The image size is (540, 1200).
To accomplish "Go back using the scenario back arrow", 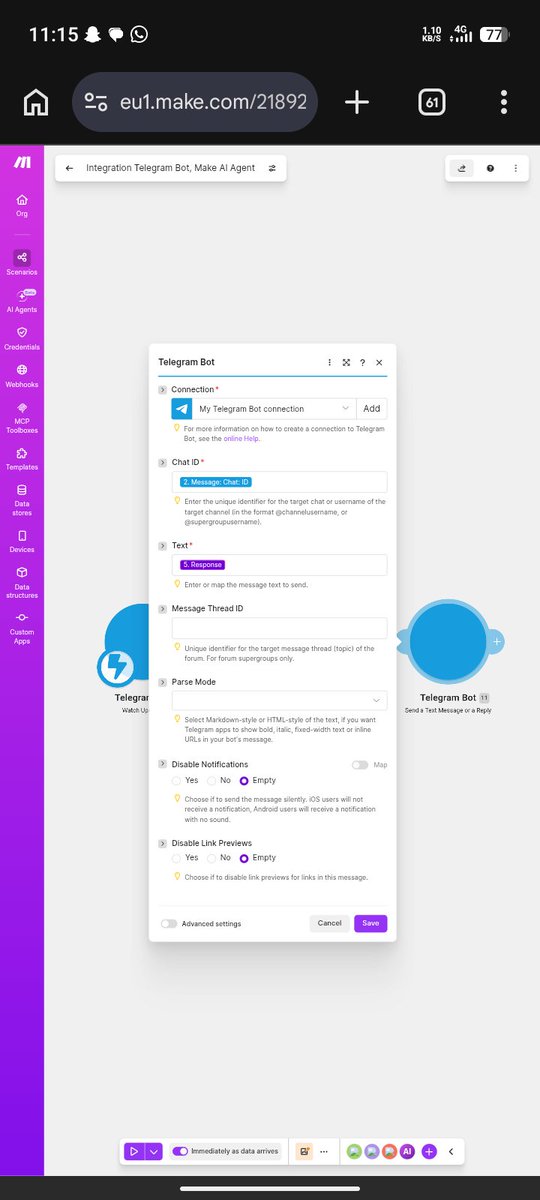I will coord(69,168).
